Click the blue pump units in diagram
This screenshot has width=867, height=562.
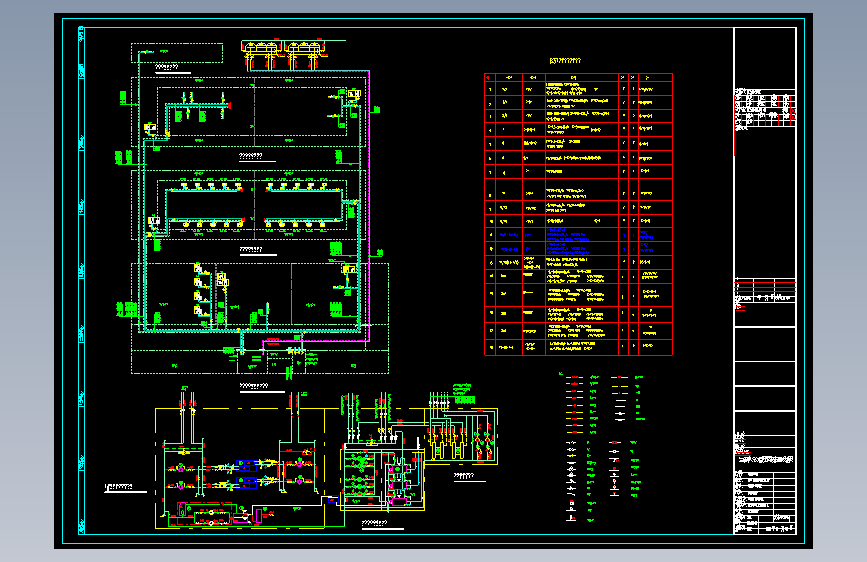247,475
